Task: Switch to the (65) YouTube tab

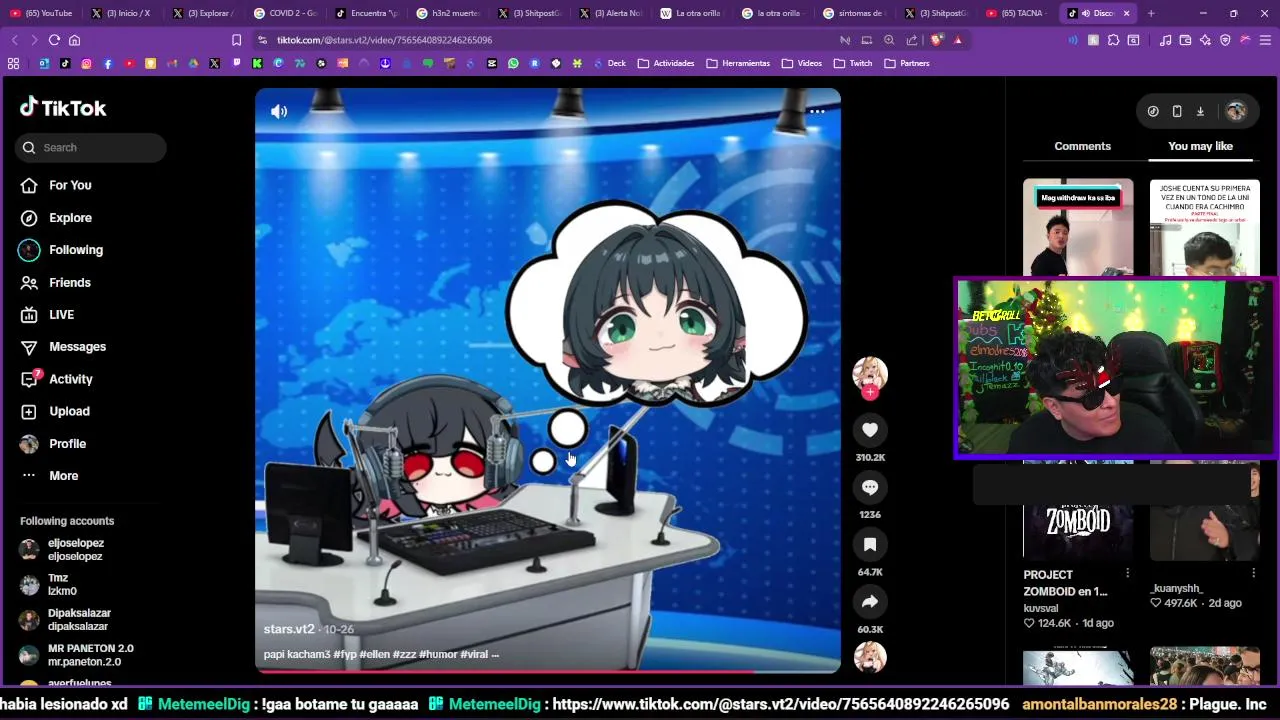Action: [x=40, y=13]
